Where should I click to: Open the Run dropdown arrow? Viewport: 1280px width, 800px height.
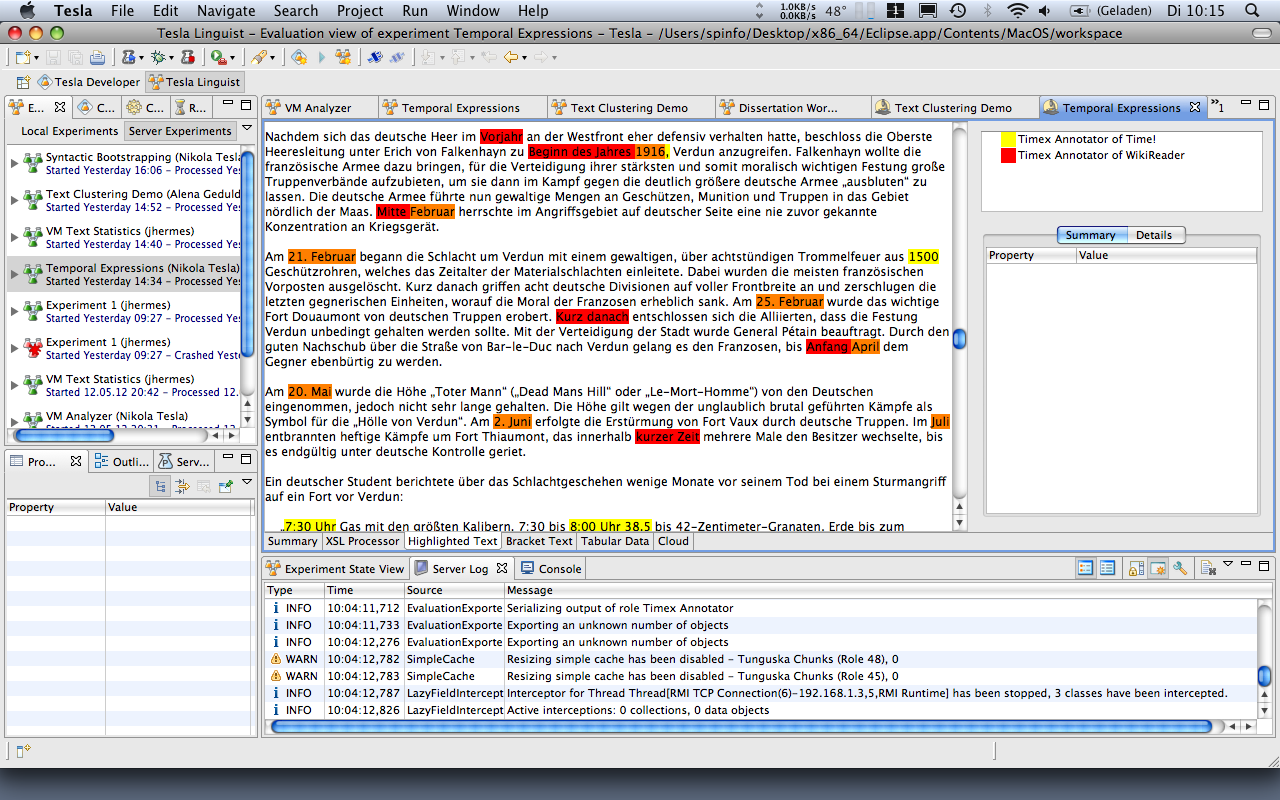point(232,58)
